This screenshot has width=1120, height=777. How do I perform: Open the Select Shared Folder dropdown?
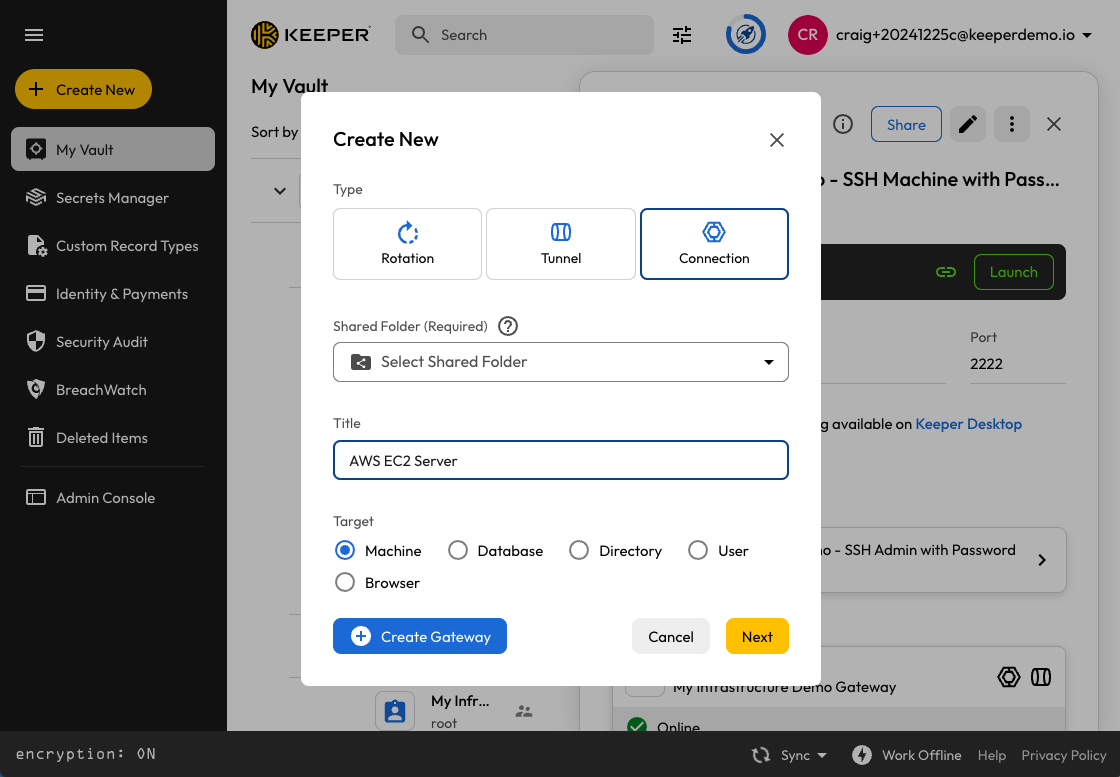[560, 362]
